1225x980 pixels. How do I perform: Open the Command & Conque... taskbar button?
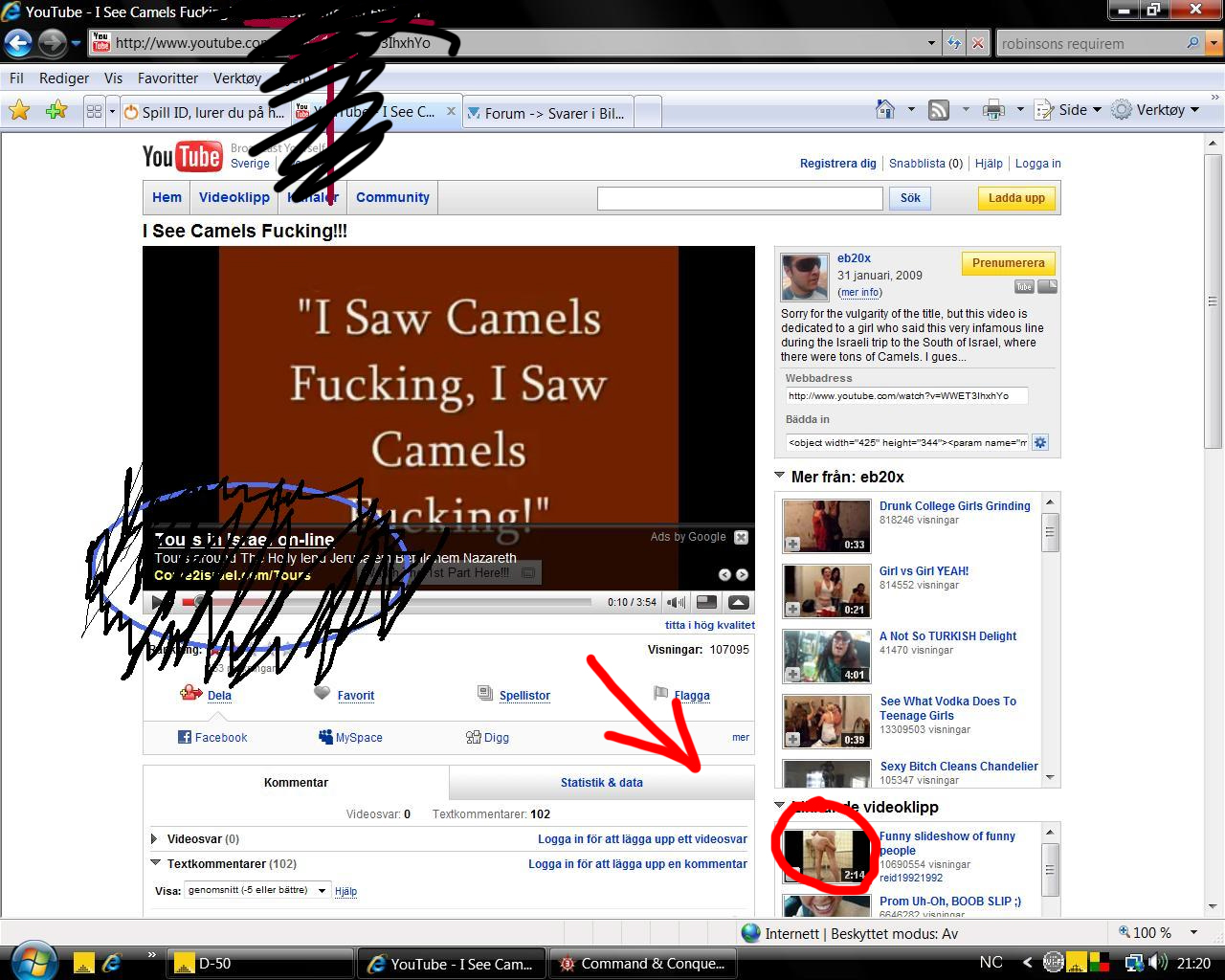click(x=642, y=964)
